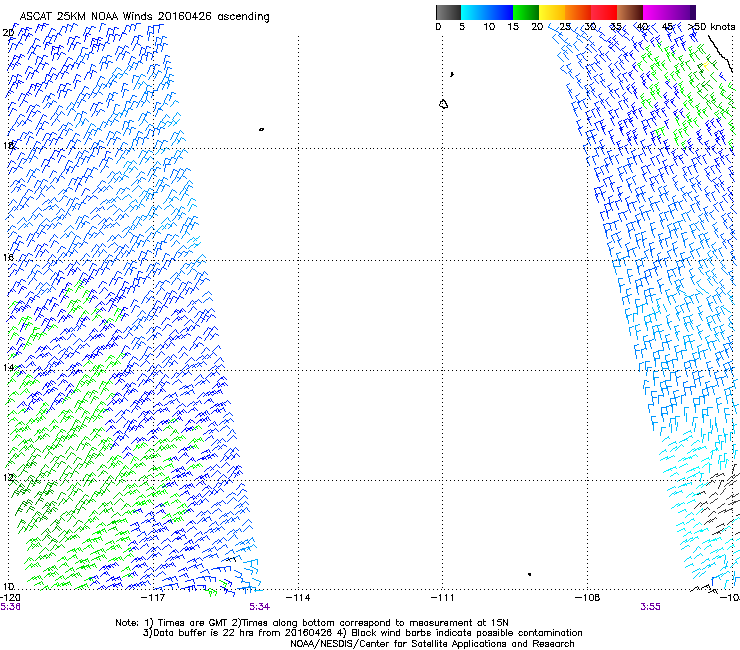Click the purple time stamp '5:34'
This screenshot has width=740, height=650.
260,607
